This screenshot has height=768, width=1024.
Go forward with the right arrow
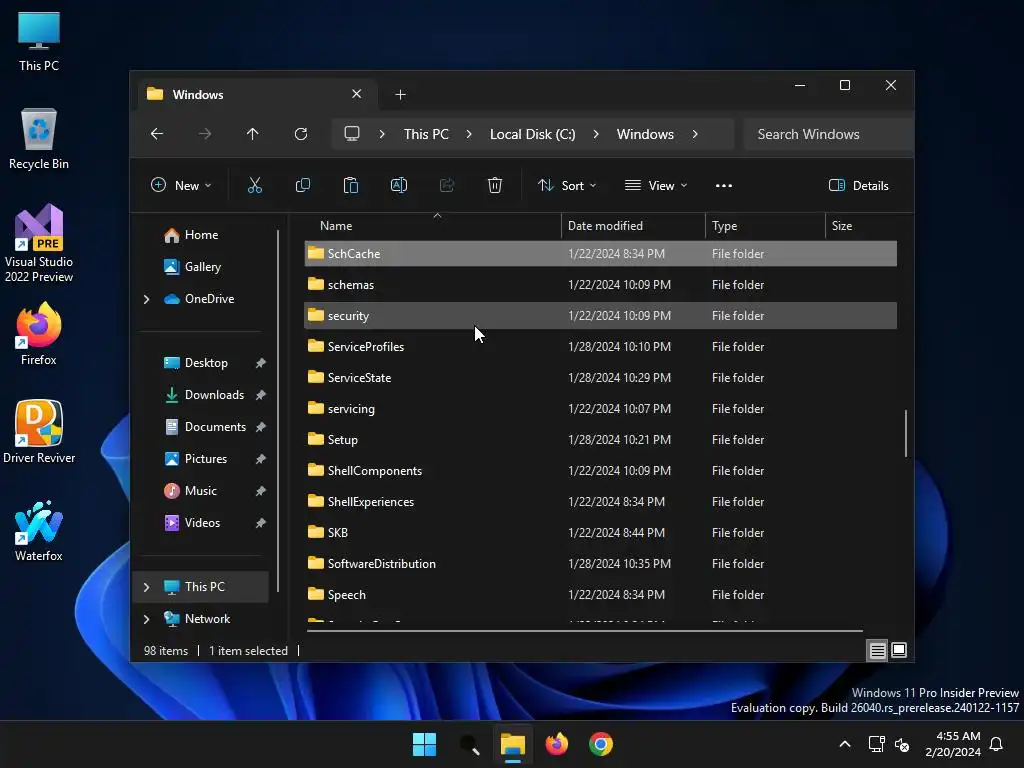[205, 134]
